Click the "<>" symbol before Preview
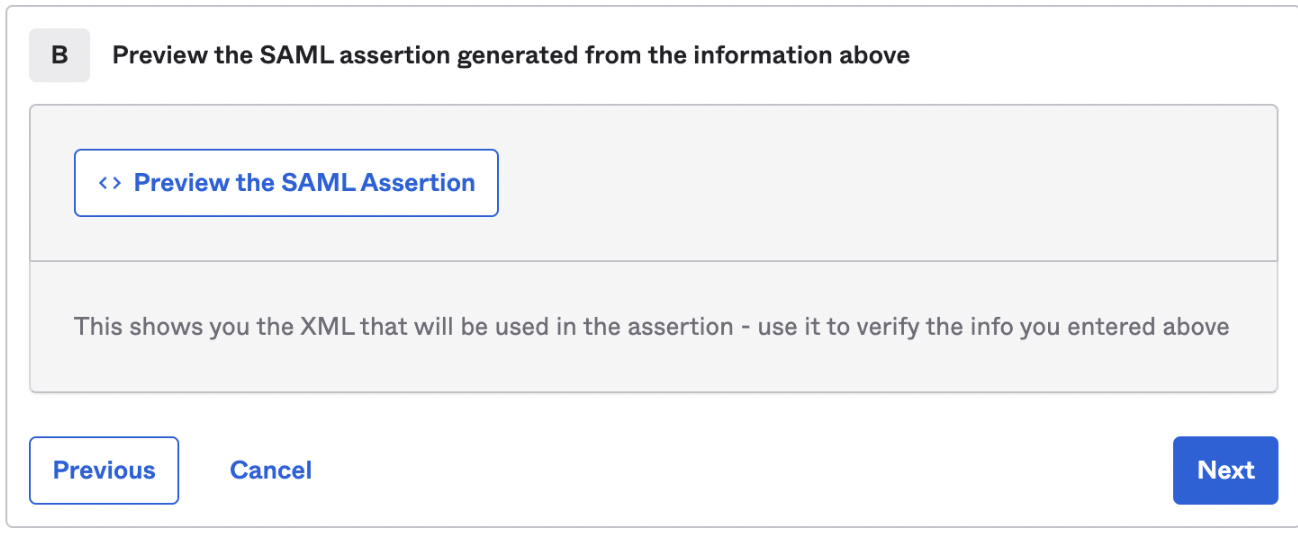Screen dimensions: 1298x536 (110, 183)
